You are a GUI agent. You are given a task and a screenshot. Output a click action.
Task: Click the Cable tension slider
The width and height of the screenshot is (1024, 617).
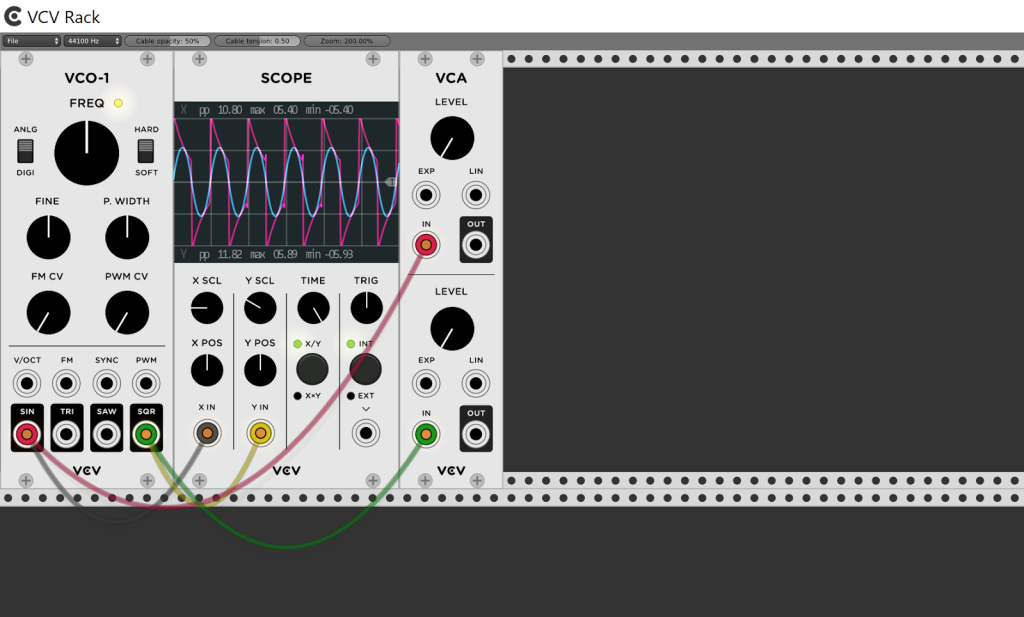(x=257, y=41)
